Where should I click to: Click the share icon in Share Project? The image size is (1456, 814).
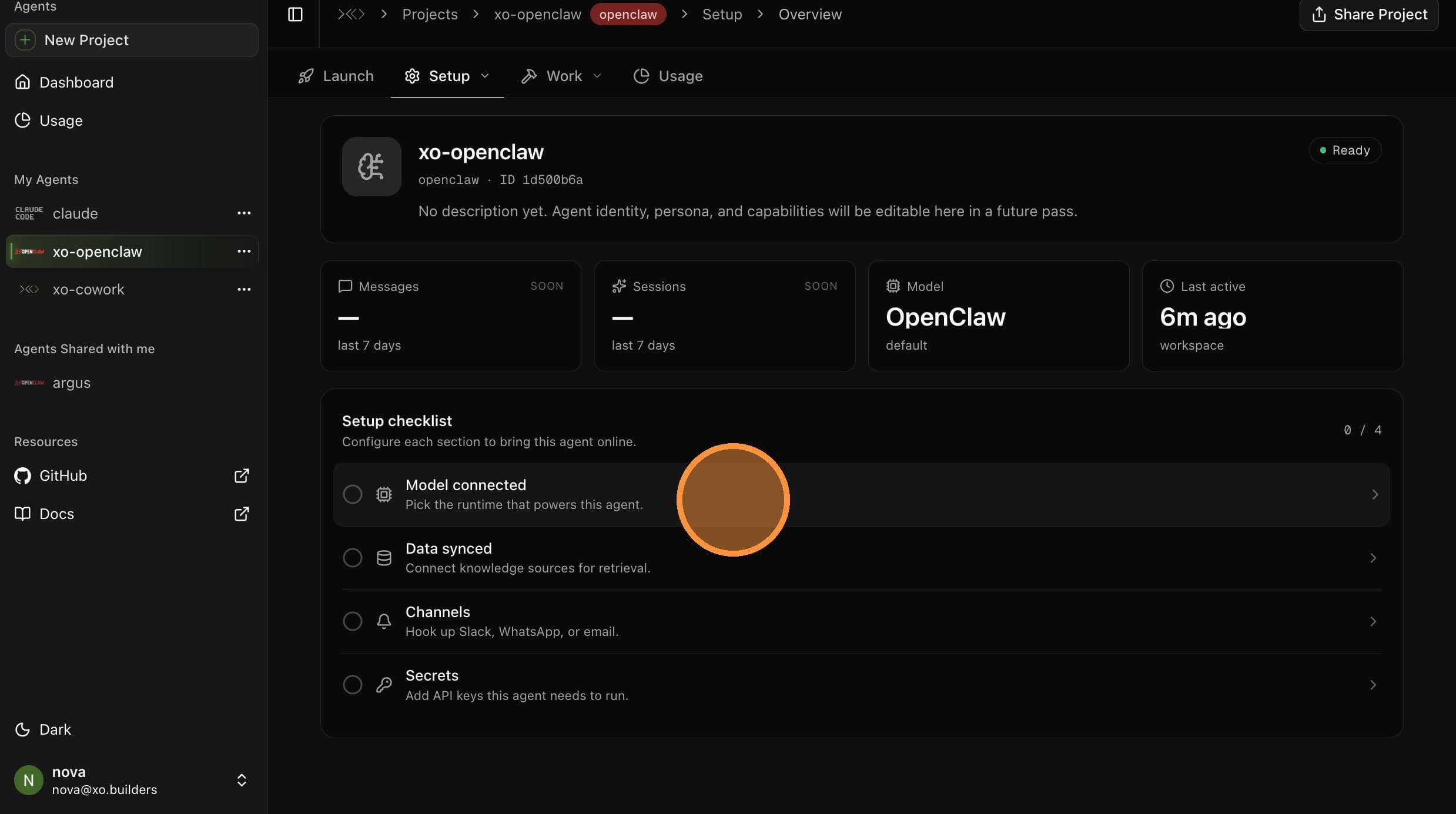1318,14
